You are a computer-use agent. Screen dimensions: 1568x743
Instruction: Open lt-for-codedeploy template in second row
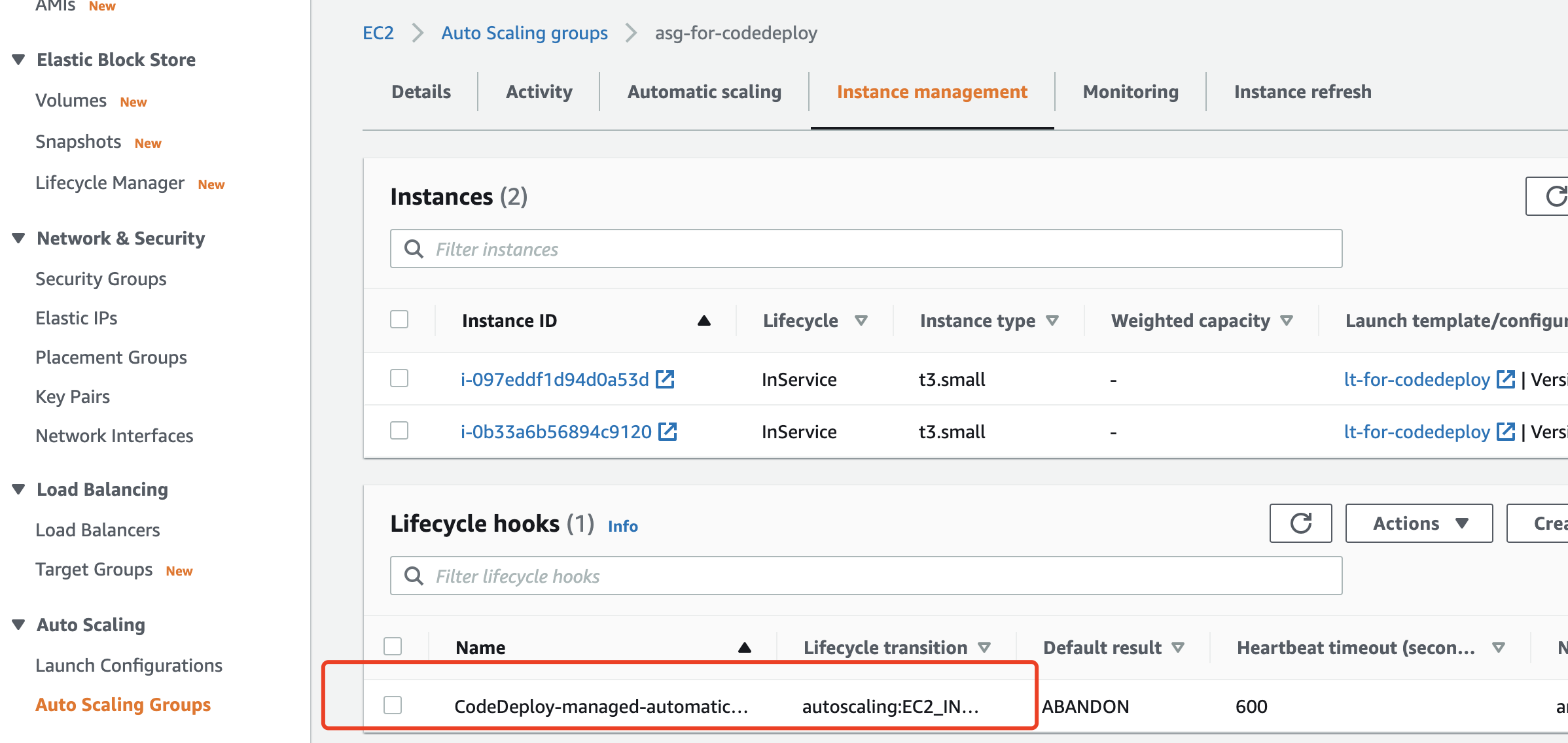point(1417,432)
